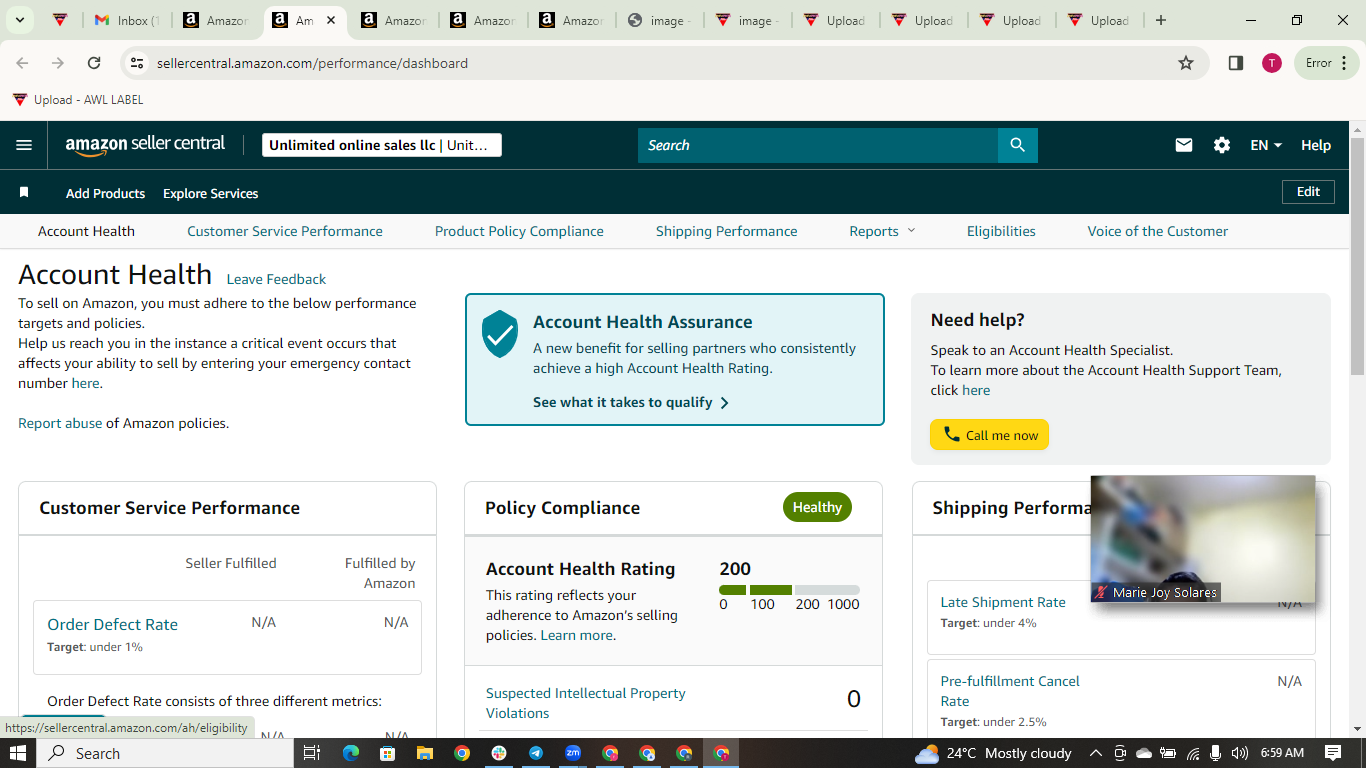Click the Account Health Rating progress bar
1366x768 pixels.
point(789,590)
